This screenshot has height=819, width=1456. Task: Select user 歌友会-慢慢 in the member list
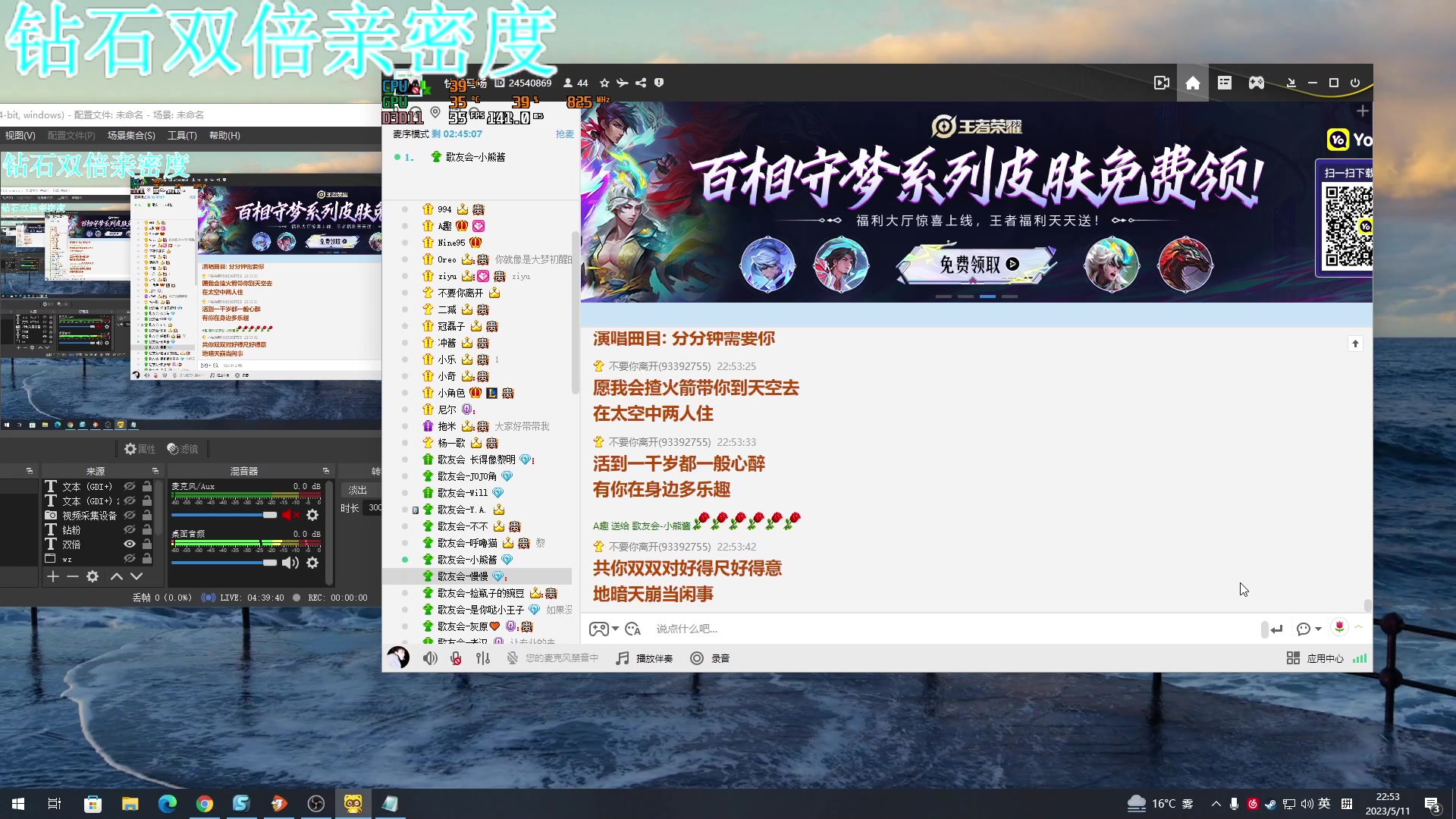(x=477, y=576)
